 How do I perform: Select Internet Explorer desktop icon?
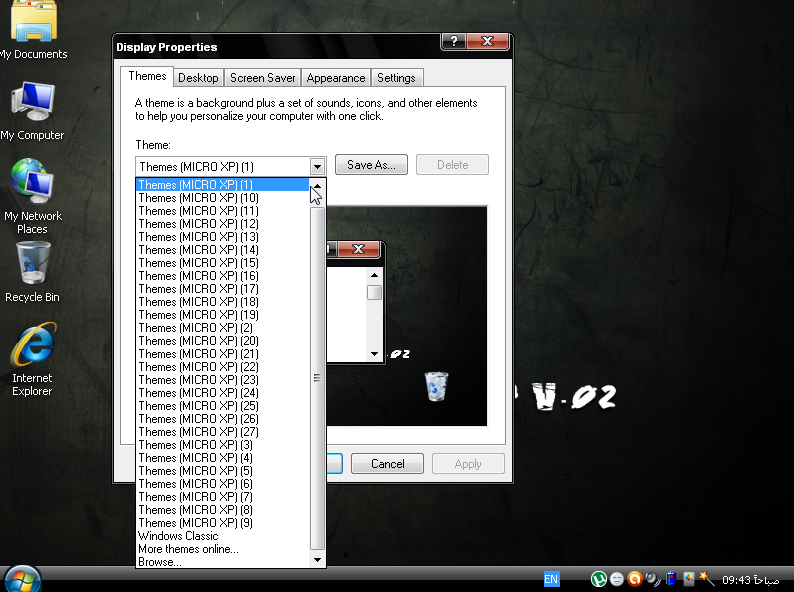pos(32,360)
